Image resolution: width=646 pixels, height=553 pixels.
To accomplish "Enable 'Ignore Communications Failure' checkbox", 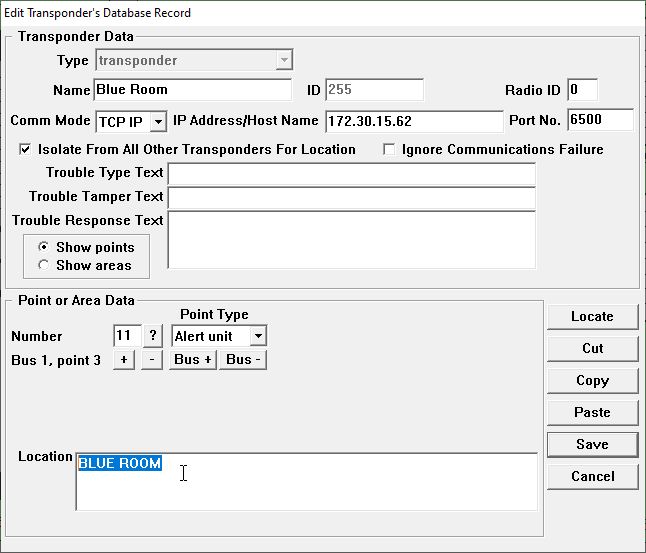I will pos(390,150).
